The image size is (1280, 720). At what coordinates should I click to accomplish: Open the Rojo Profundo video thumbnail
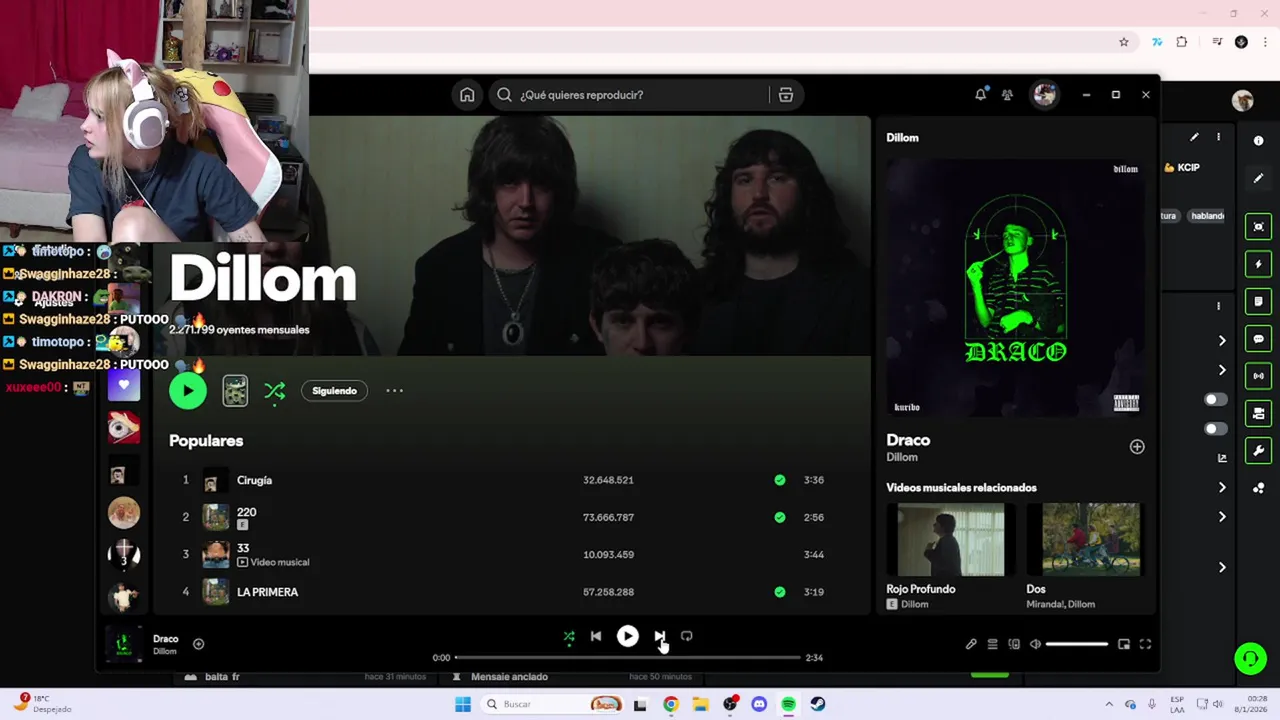pyautogui.click(x=951, y=540)
